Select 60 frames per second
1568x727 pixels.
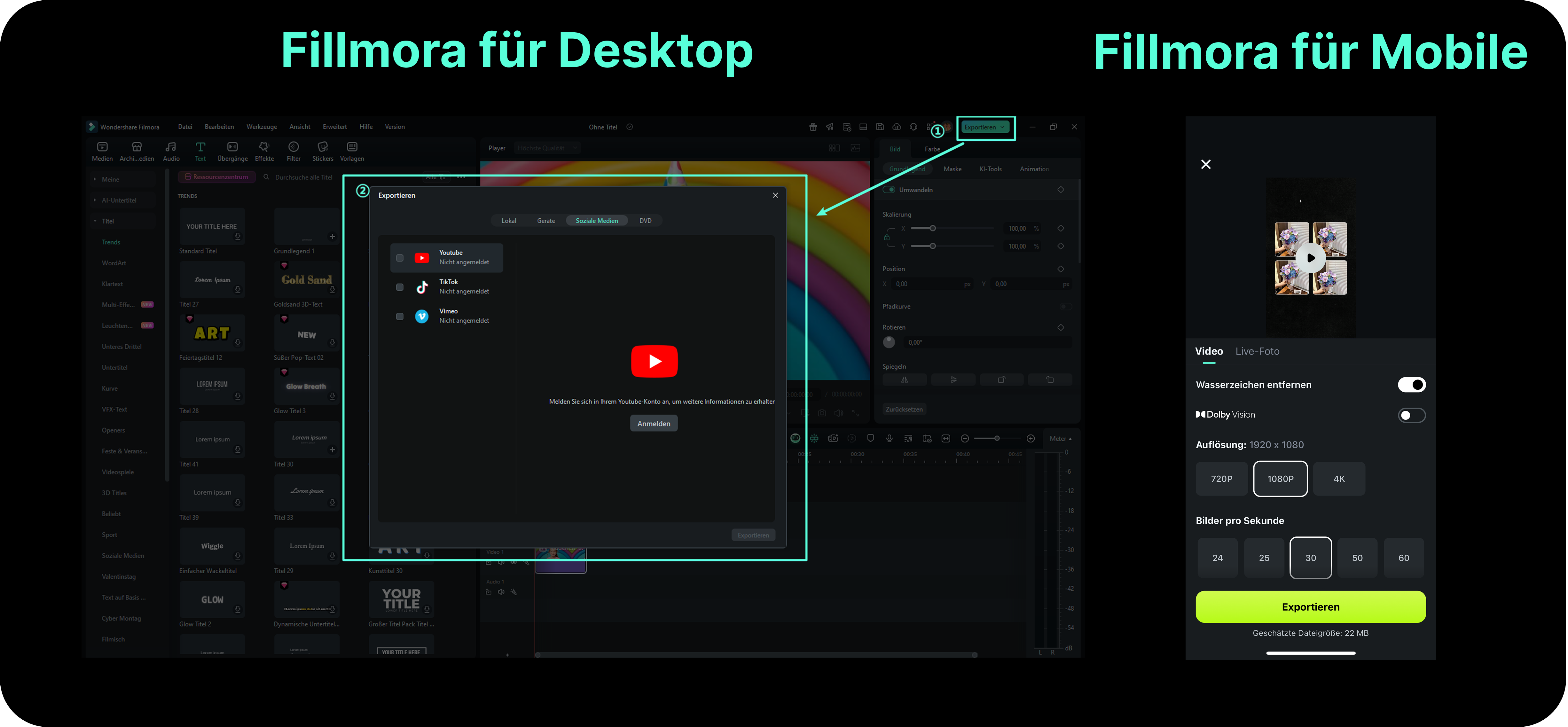click(1404, 558)
